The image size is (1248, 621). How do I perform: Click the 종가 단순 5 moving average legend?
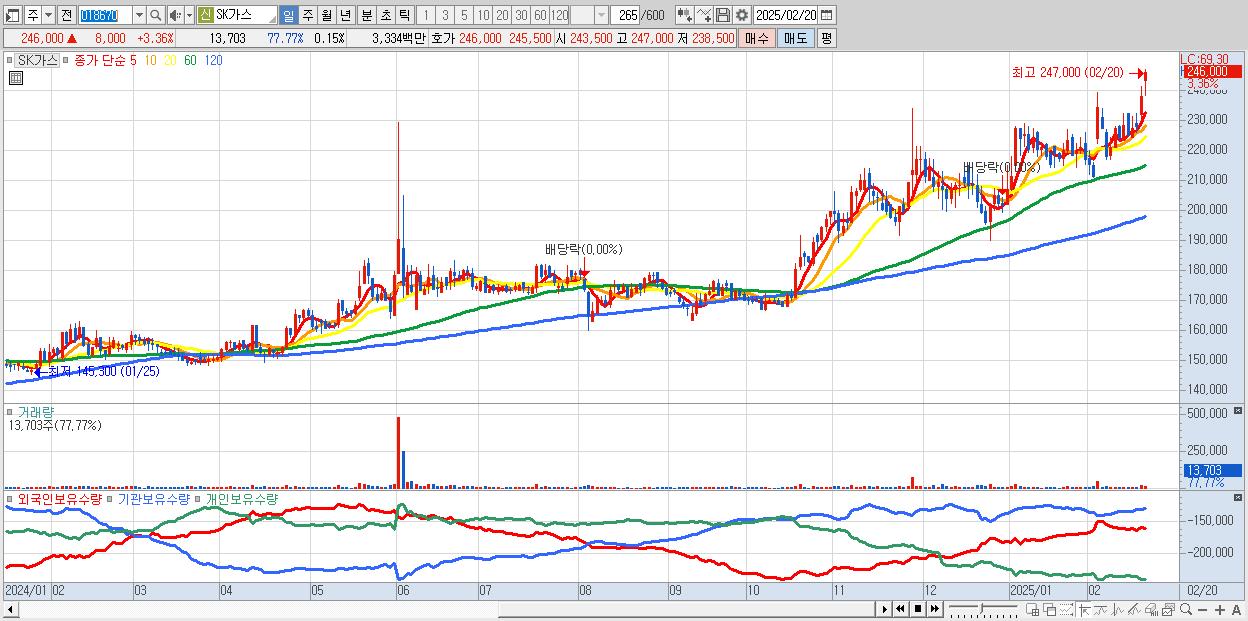pyautogui.click(x=105, y=60)
